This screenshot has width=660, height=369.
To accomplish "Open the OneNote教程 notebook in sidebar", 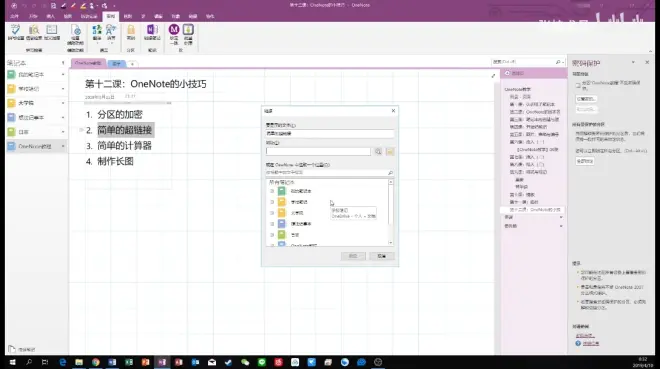I will point(35,146).
